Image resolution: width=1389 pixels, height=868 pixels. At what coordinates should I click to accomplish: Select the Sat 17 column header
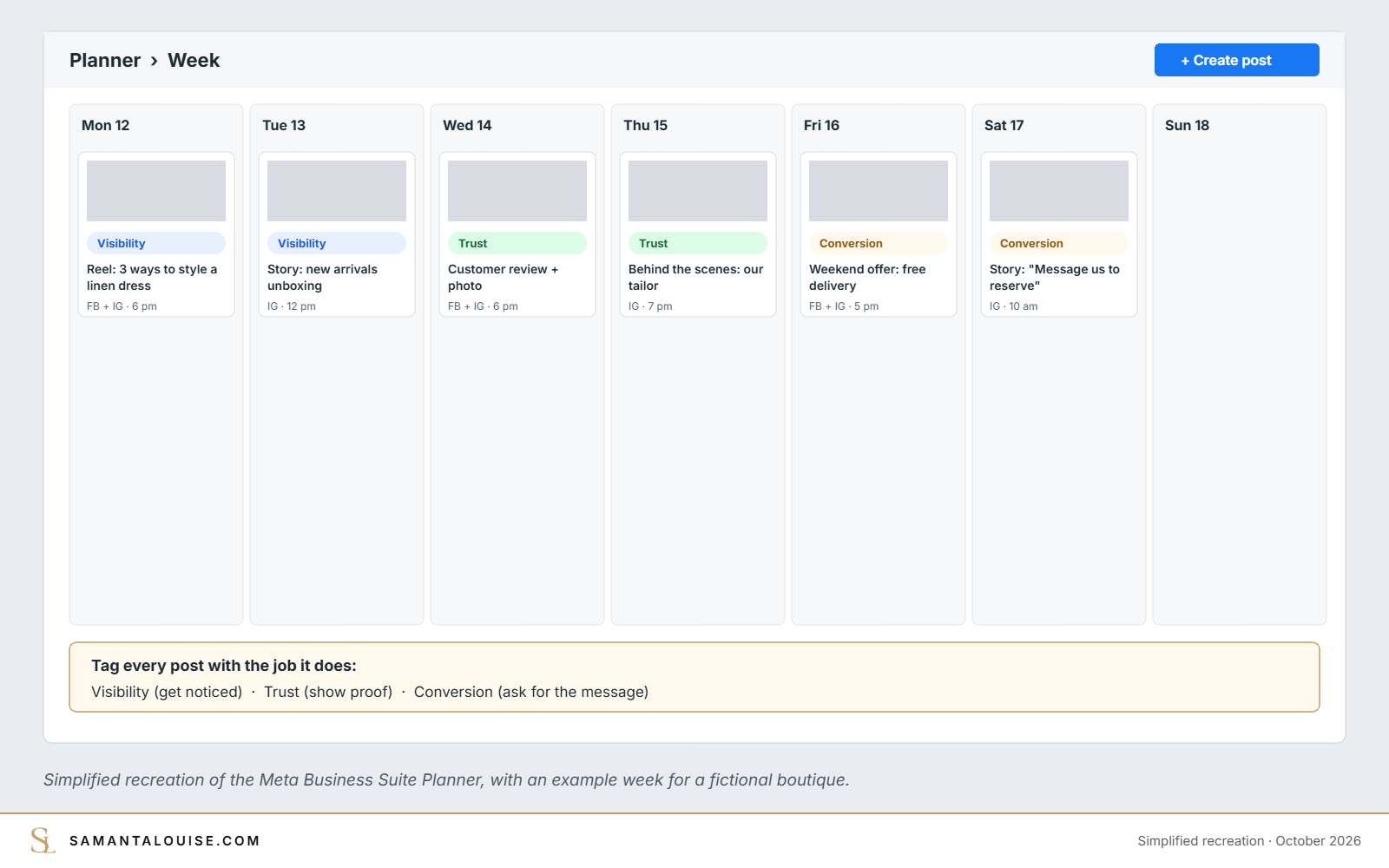[1004, 125]
